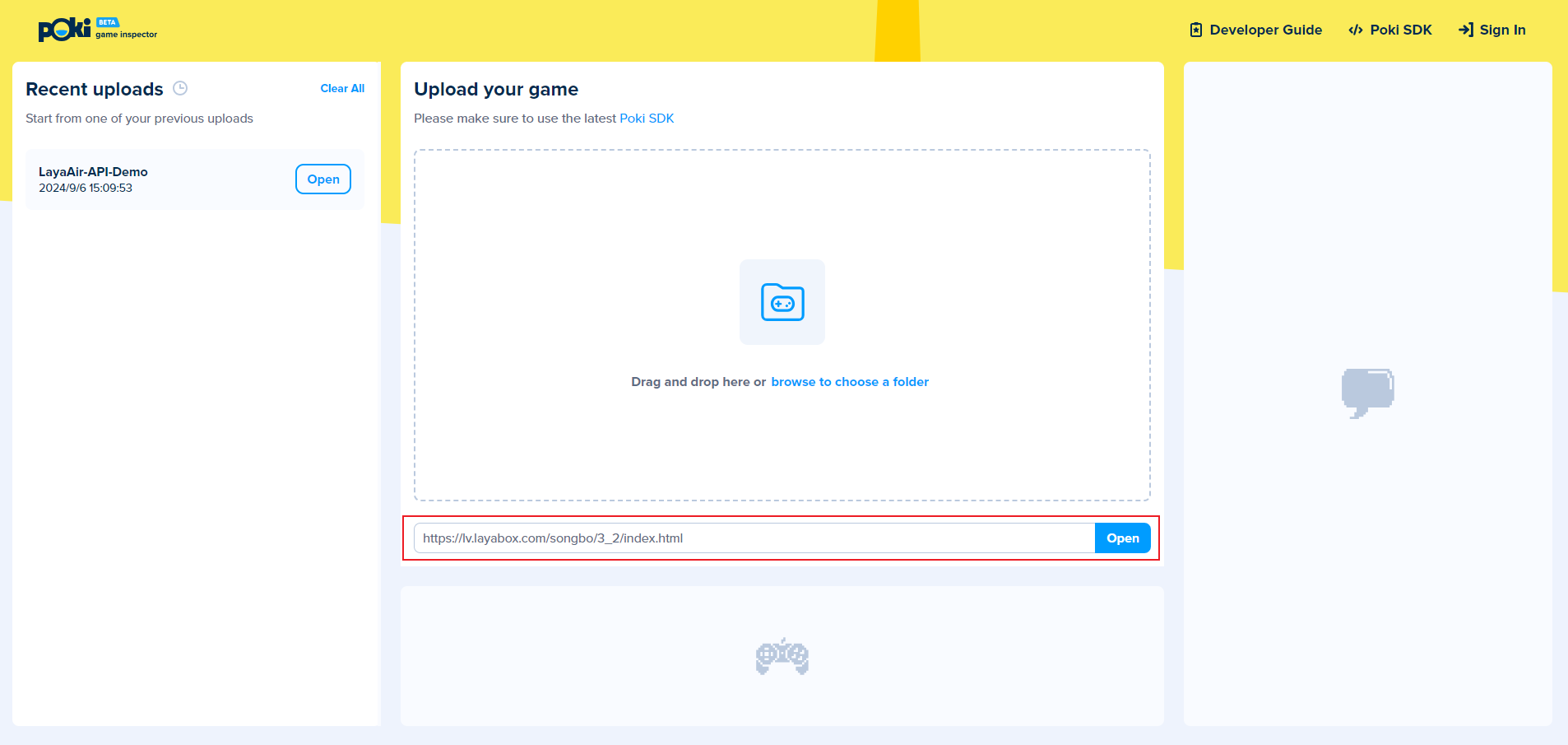Viewport: 1568px width, 745px height.
Task: Click the code brackets icon beside Poki SDK
Action: [x=1355, y=30]
